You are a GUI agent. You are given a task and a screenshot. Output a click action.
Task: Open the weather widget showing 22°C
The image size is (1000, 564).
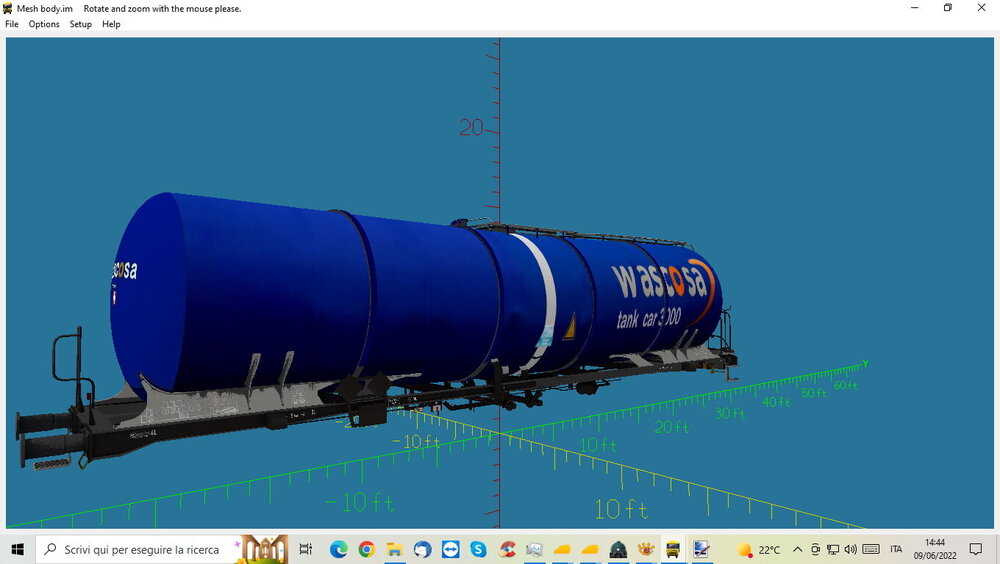point(759,549)
